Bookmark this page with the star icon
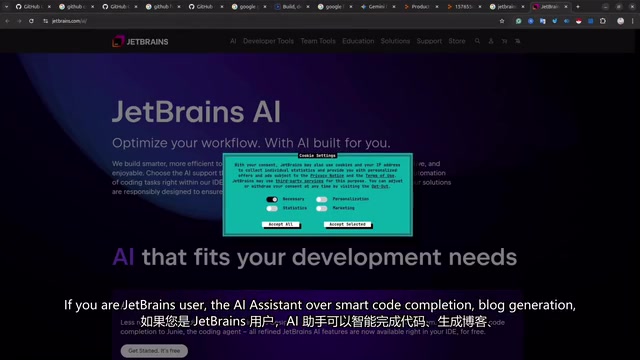Image resolution: width=640 pixels, height=360 pixels. (x=502, y=21)
